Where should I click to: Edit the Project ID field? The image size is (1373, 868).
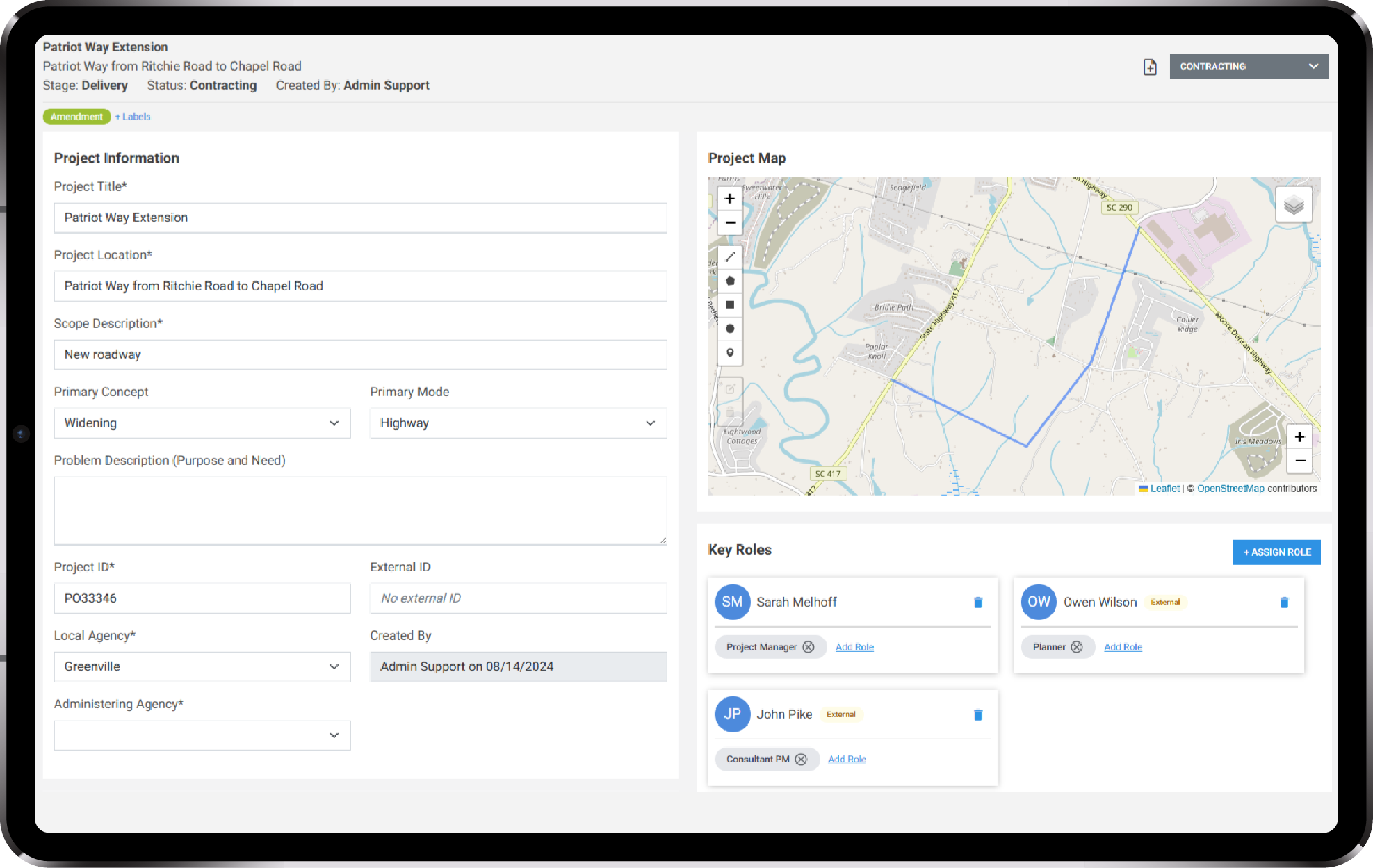[x=202, y=598]
